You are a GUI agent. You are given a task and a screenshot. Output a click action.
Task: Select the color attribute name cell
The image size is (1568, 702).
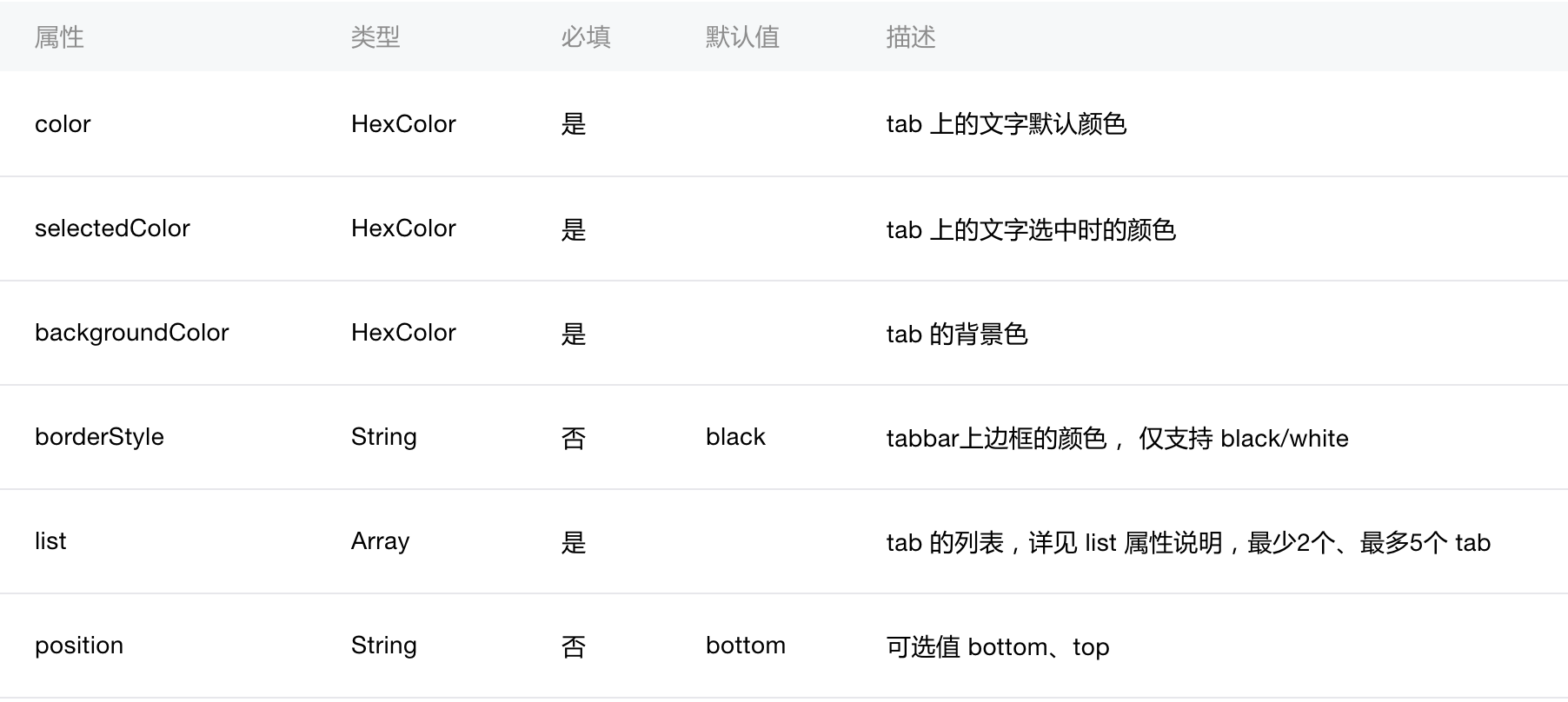pyautogui.click(x=63, y=124)
